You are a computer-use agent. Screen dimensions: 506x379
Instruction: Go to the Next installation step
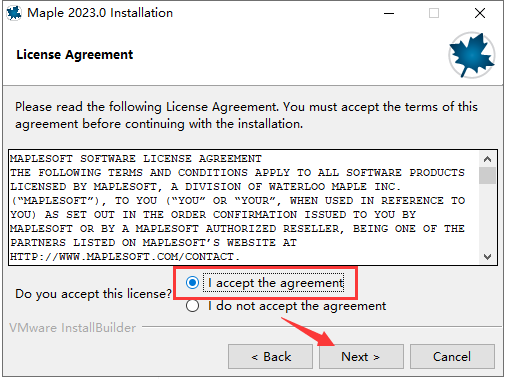(x=361, y=357)
